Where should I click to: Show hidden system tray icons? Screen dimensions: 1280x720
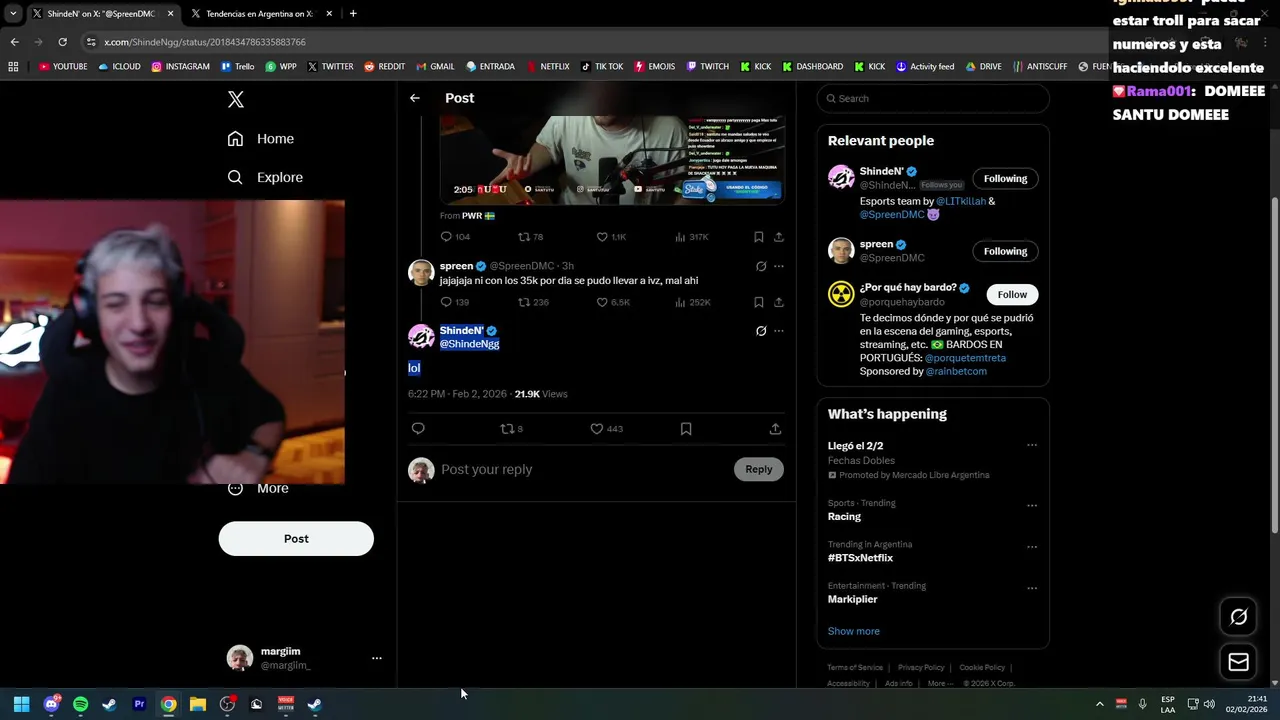point(1100,704)
